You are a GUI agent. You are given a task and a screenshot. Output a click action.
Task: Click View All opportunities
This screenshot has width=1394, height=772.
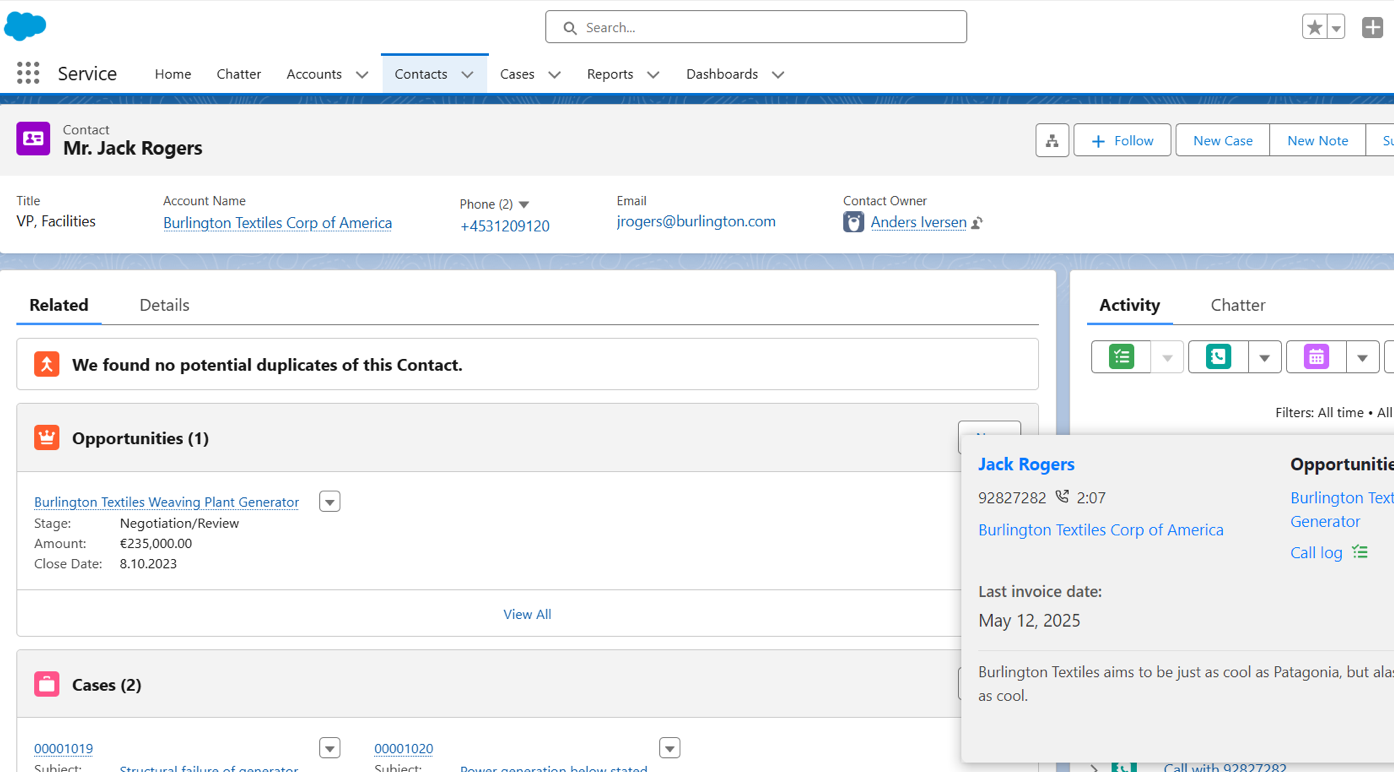(527, 614)
